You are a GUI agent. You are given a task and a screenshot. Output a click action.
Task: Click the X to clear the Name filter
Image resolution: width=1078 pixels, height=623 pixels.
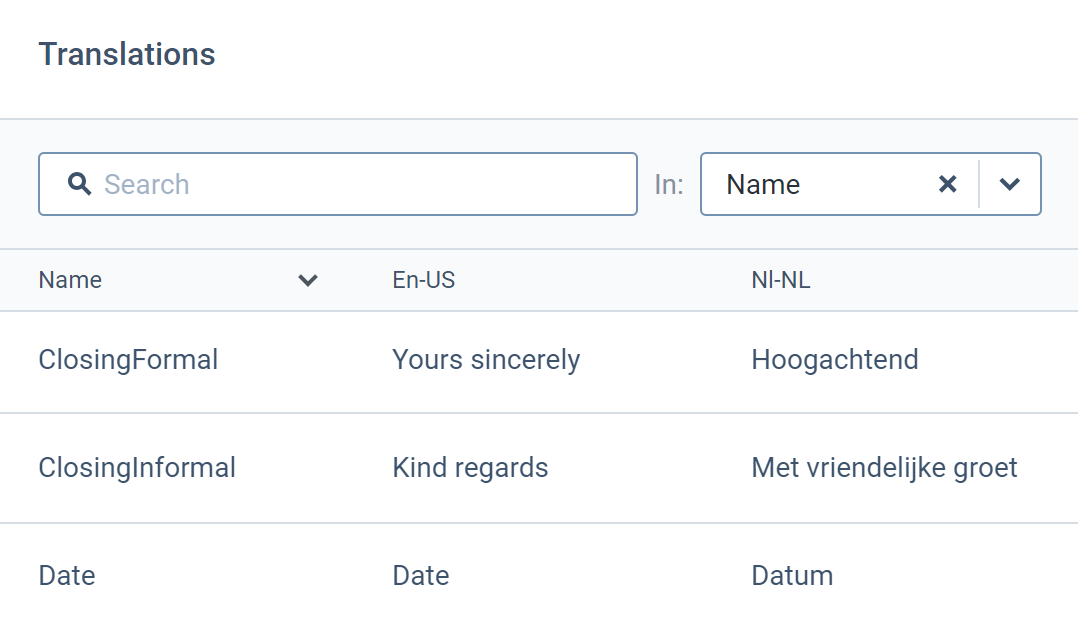pyautogui.click(x=947, y=184)
